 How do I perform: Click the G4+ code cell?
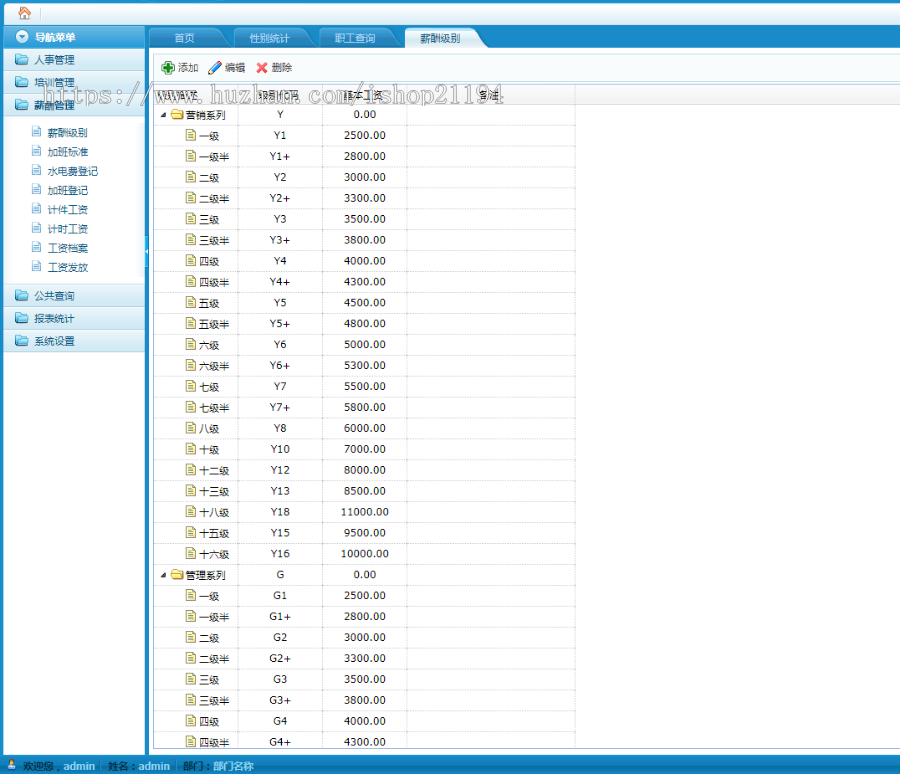280,742
